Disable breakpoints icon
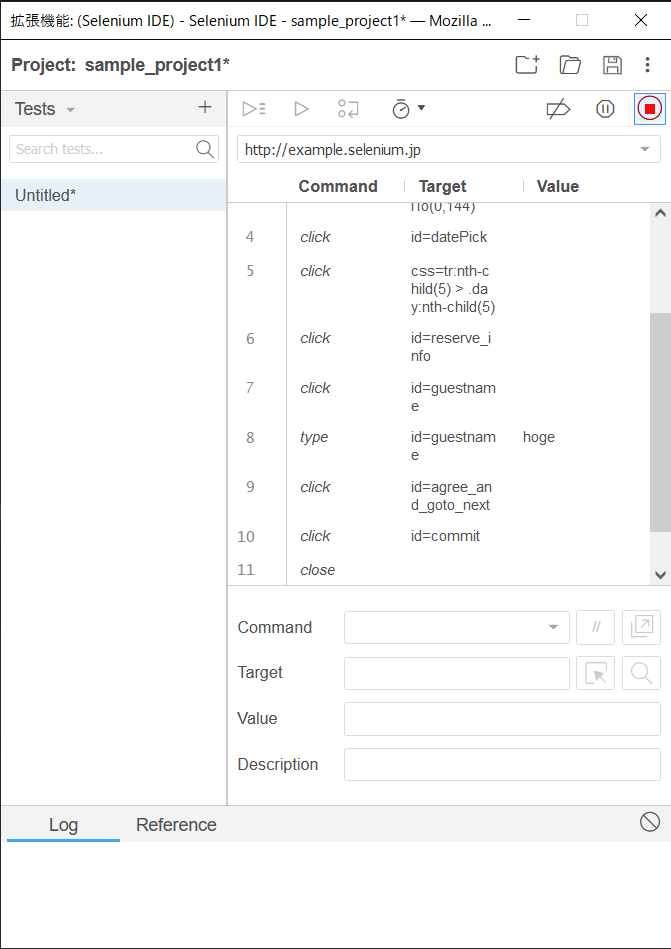 tap(558, 109)
